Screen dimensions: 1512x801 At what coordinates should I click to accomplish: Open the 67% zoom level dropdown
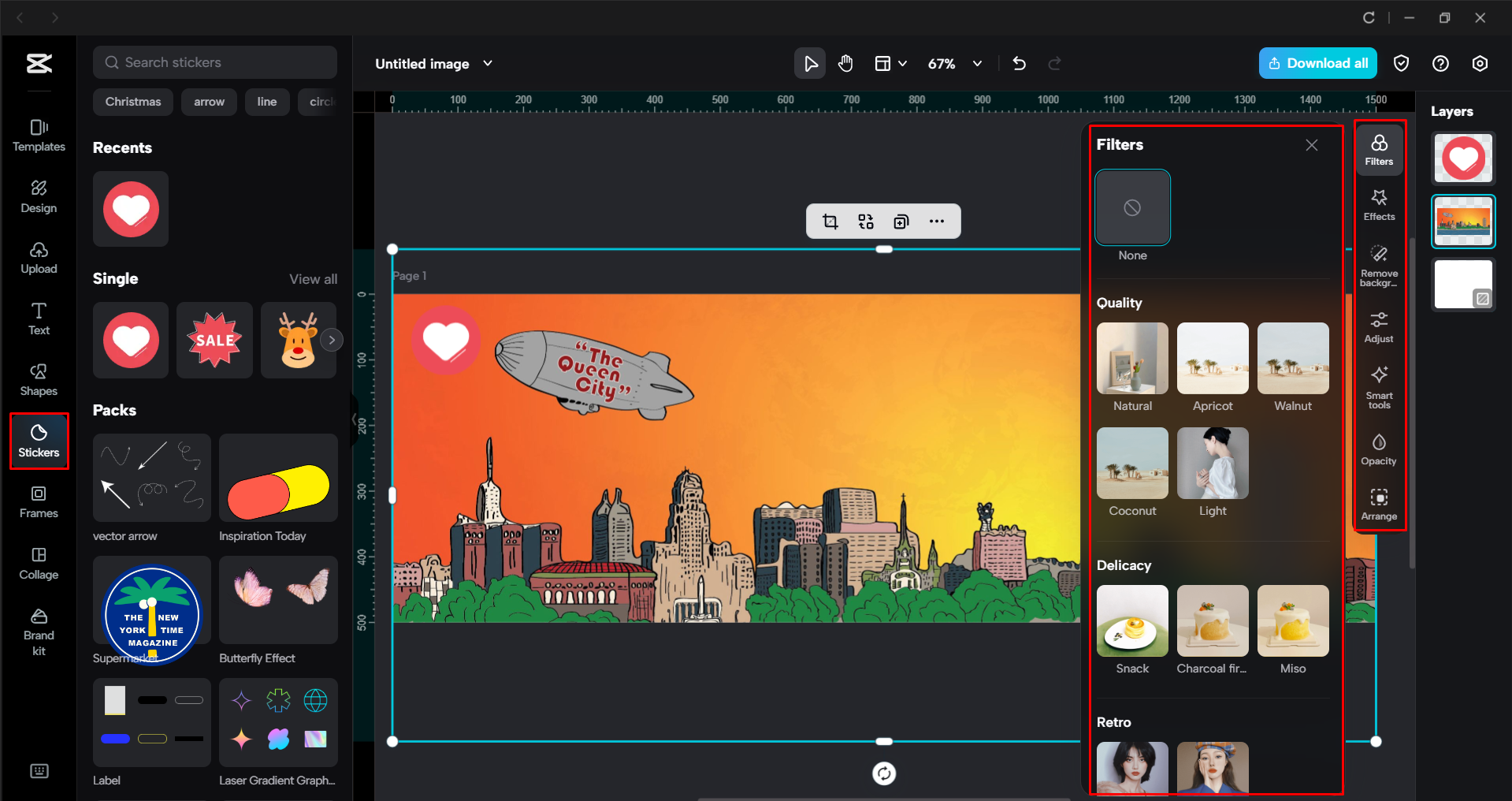[x=955, y=63]
